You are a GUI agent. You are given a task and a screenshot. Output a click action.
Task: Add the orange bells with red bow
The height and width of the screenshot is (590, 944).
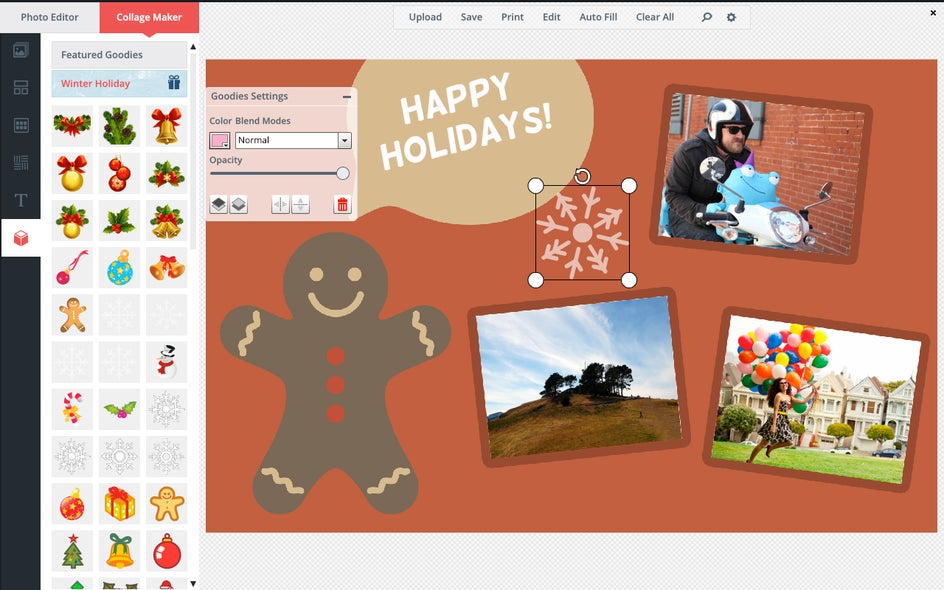[166, 267]
